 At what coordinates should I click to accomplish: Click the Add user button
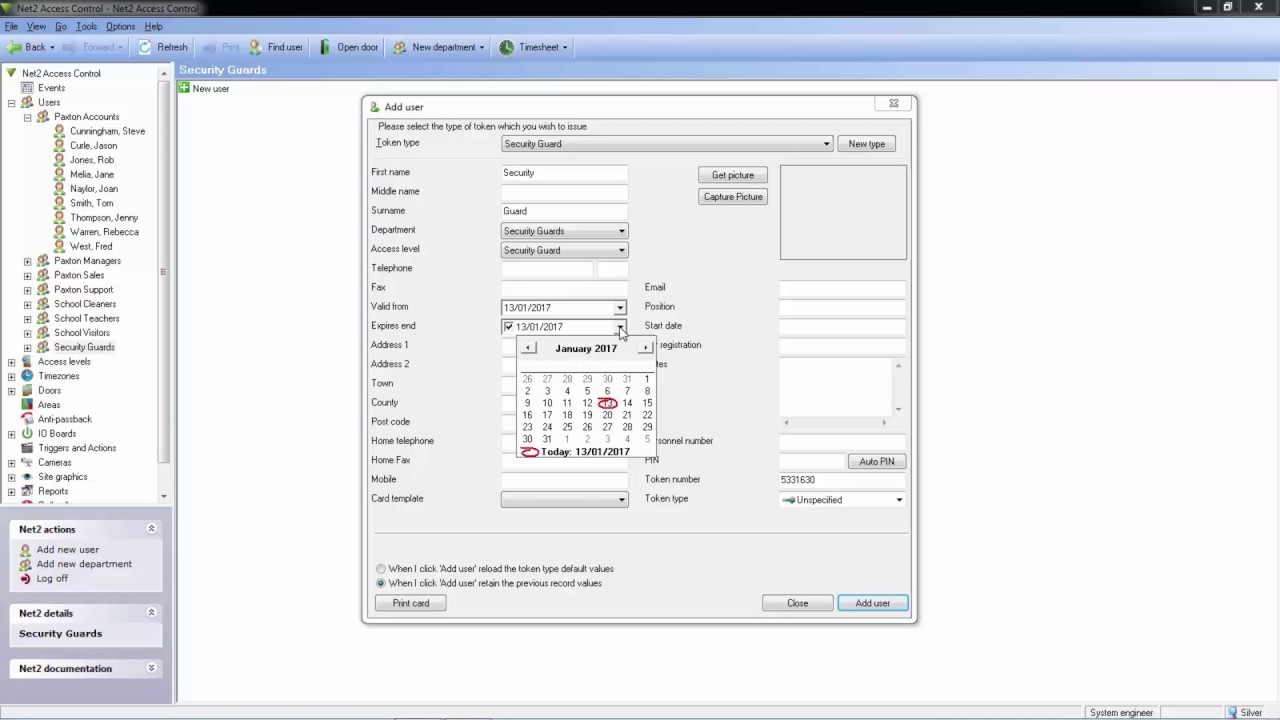pos(872,603)
